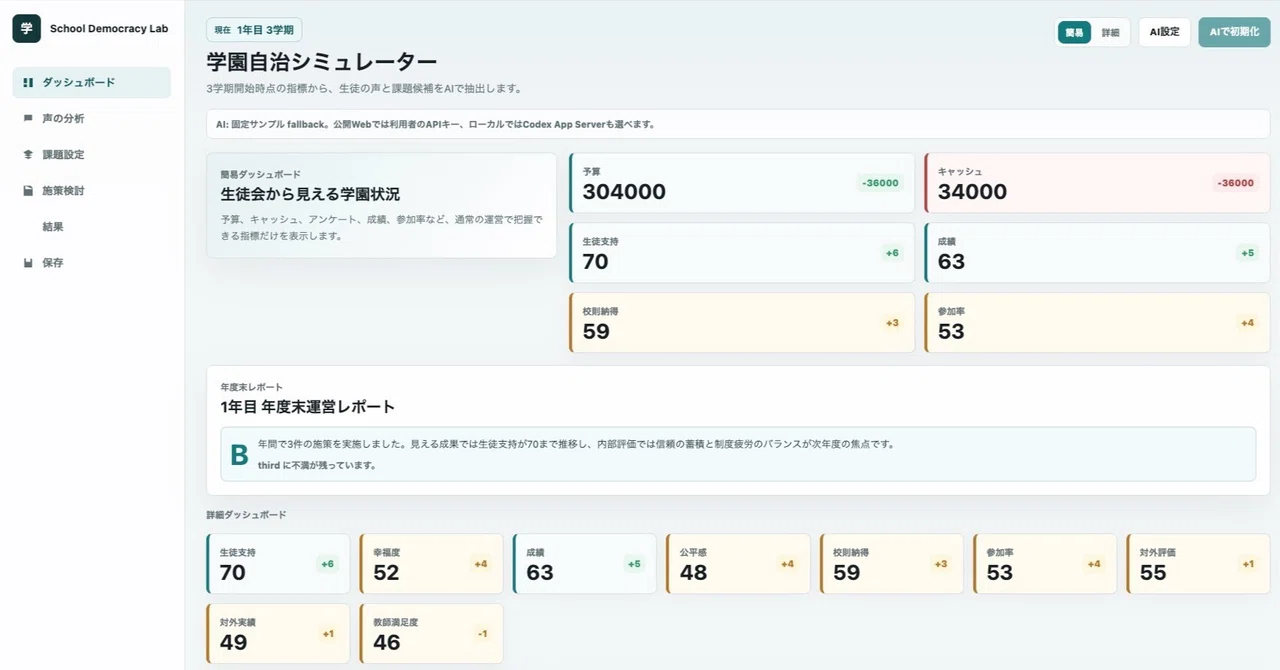1280x670 pixels.
Task: Click the 対外評価 55 detail card
Action: coord(1198,564)
